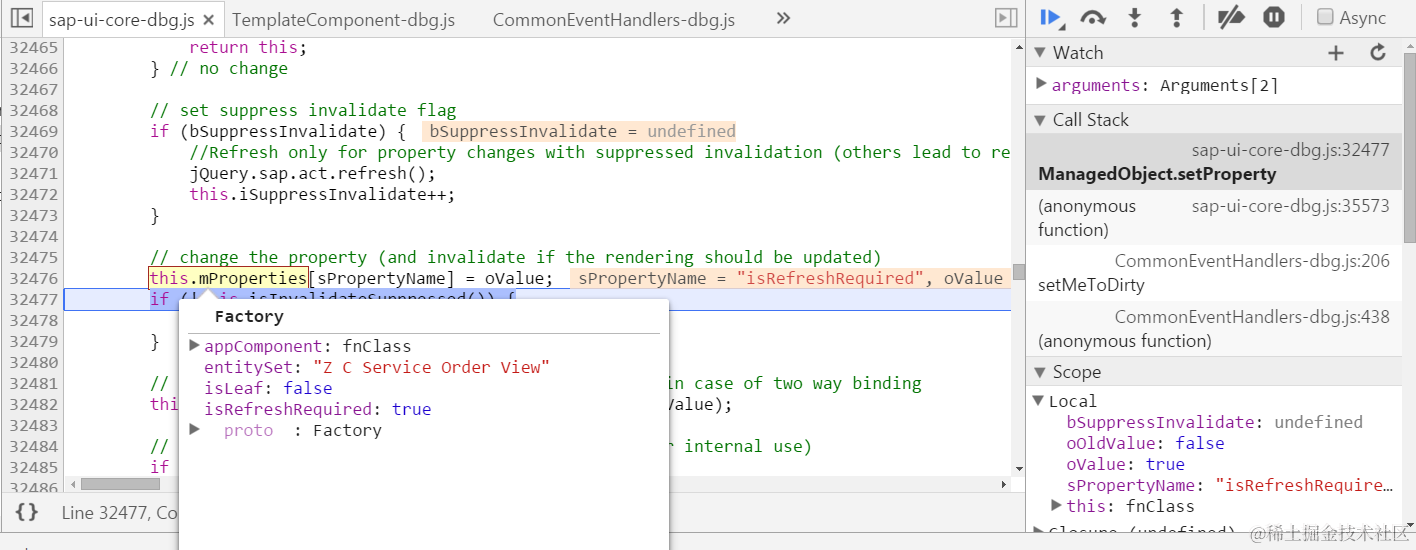Open the sap-ui-core-dbg.js:32477 source link
1416x550 pixels.
point(1290,150)
